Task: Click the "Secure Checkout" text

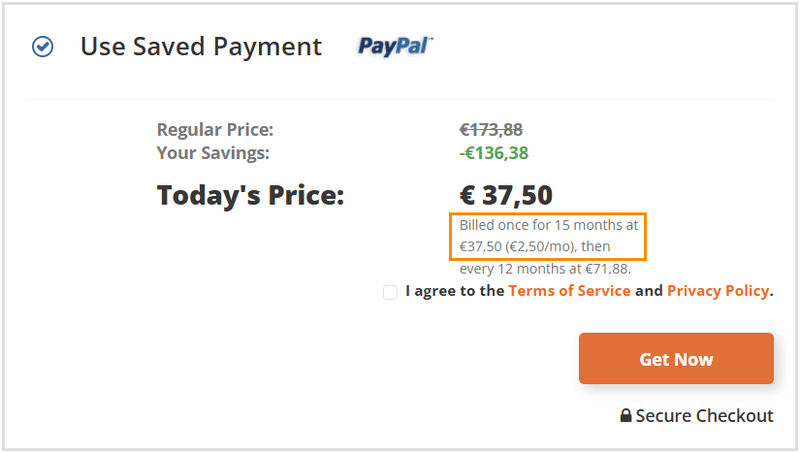Action: (704, 416)
